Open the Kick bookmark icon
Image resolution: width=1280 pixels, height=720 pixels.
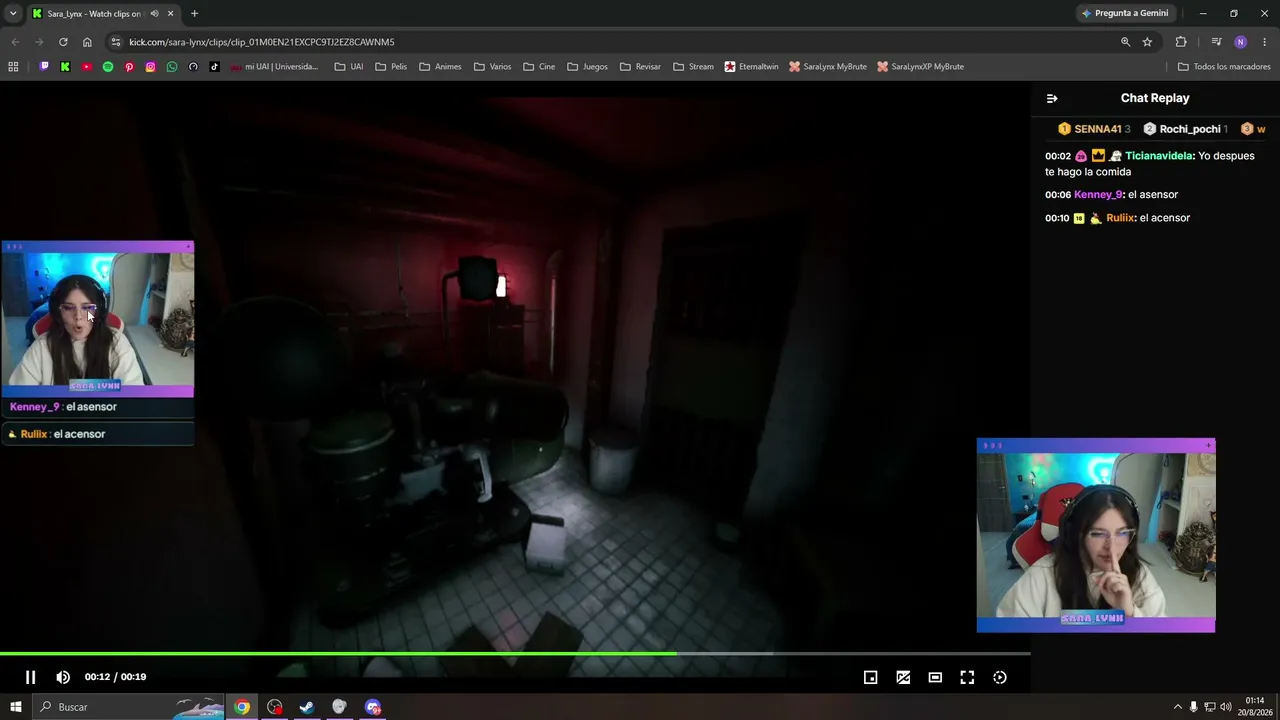pos(65,67)
